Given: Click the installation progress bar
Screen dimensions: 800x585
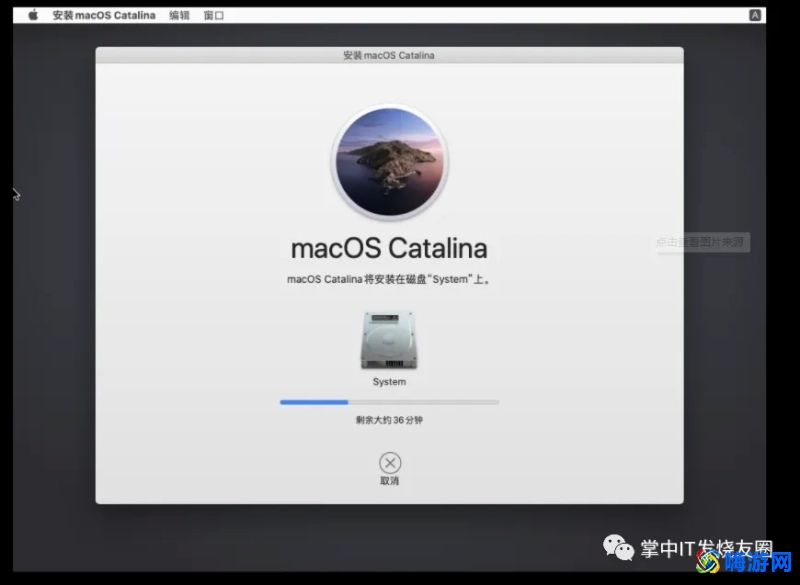Looking at the screenshot, I should [389, 402].
